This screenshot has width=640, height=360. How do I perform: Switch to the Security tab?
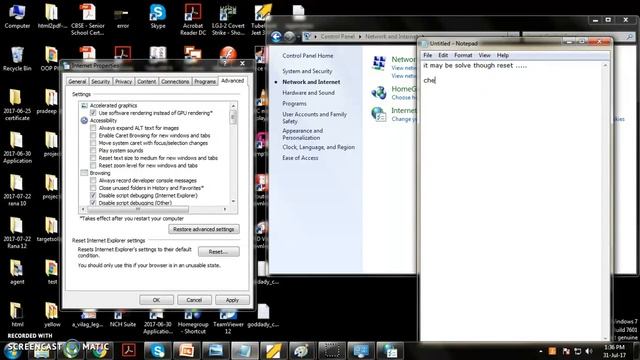[x=100, y=82]
